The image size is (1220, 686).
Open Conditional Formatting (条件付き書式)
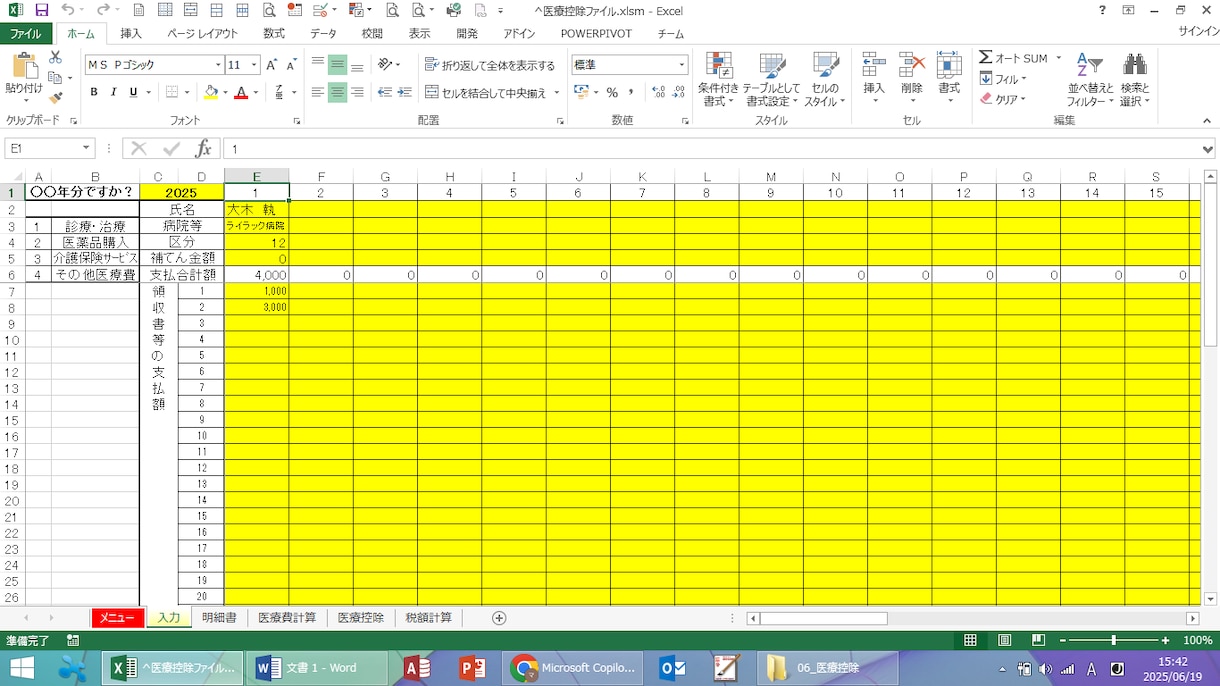click(719, 79)
